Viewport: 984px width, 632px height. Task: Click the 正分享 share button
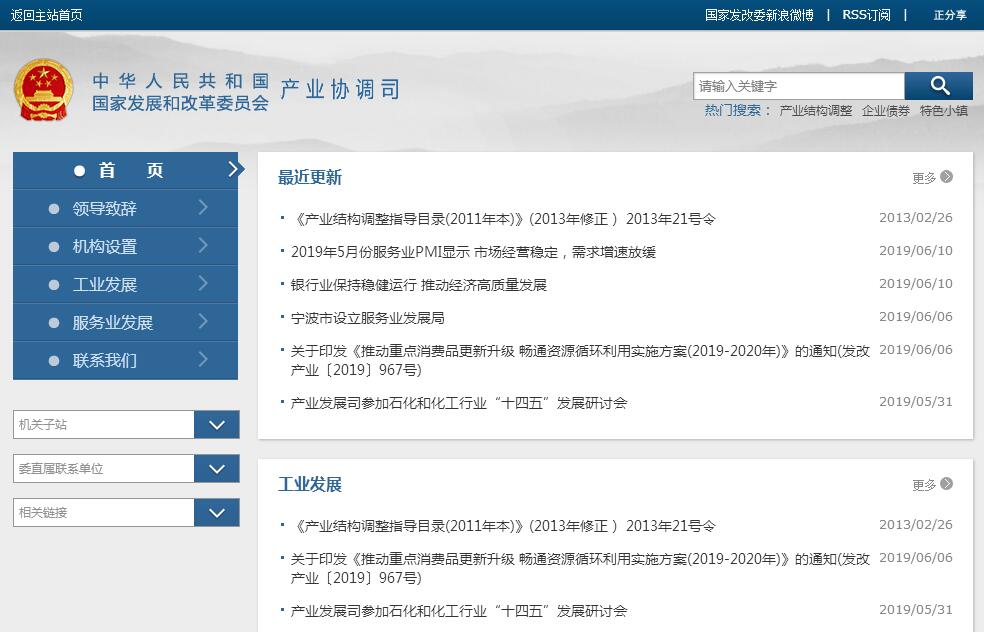tap(949, 15)
